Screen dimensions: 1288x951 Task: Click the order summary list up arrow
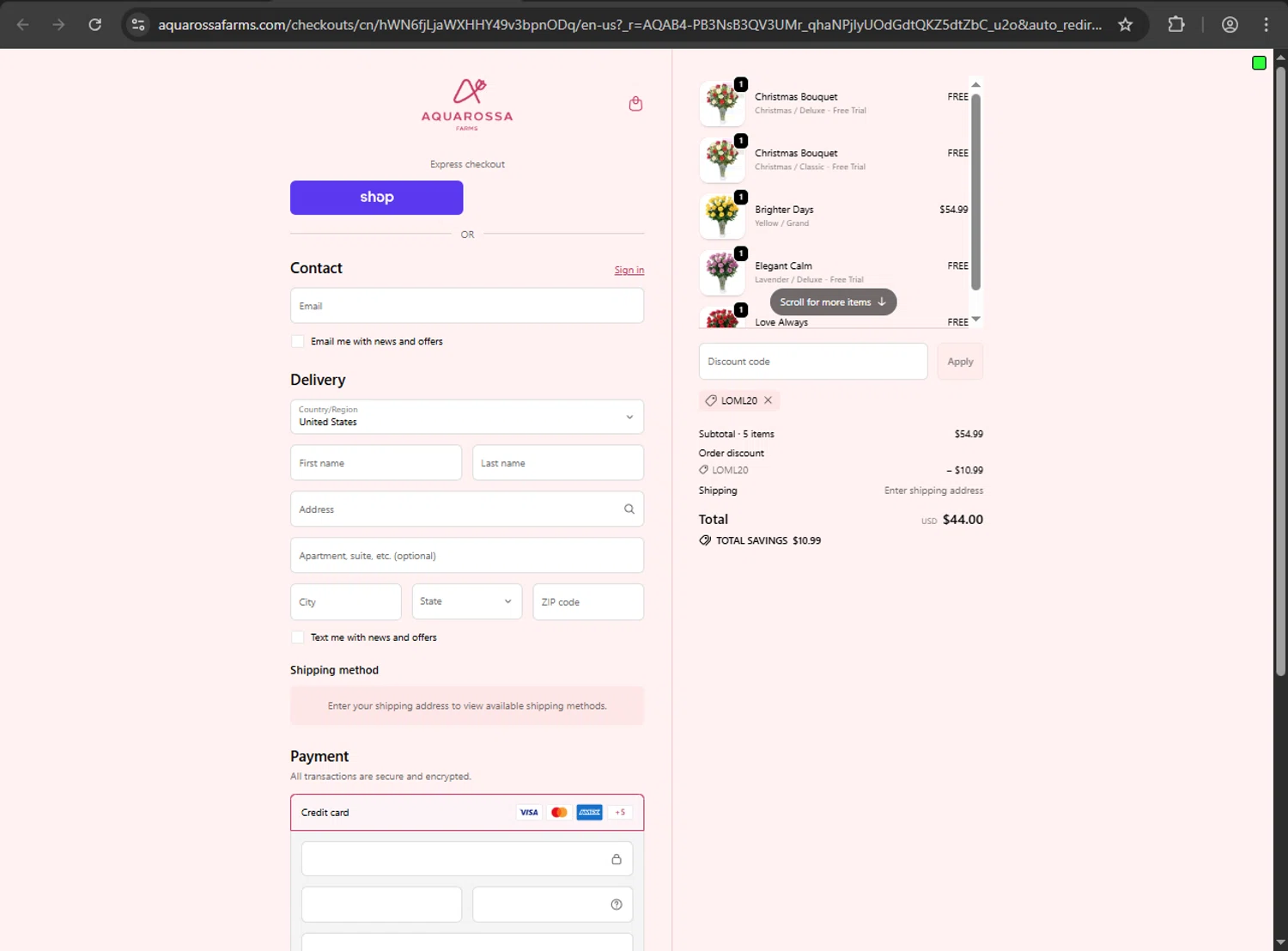tap(975, 84)
